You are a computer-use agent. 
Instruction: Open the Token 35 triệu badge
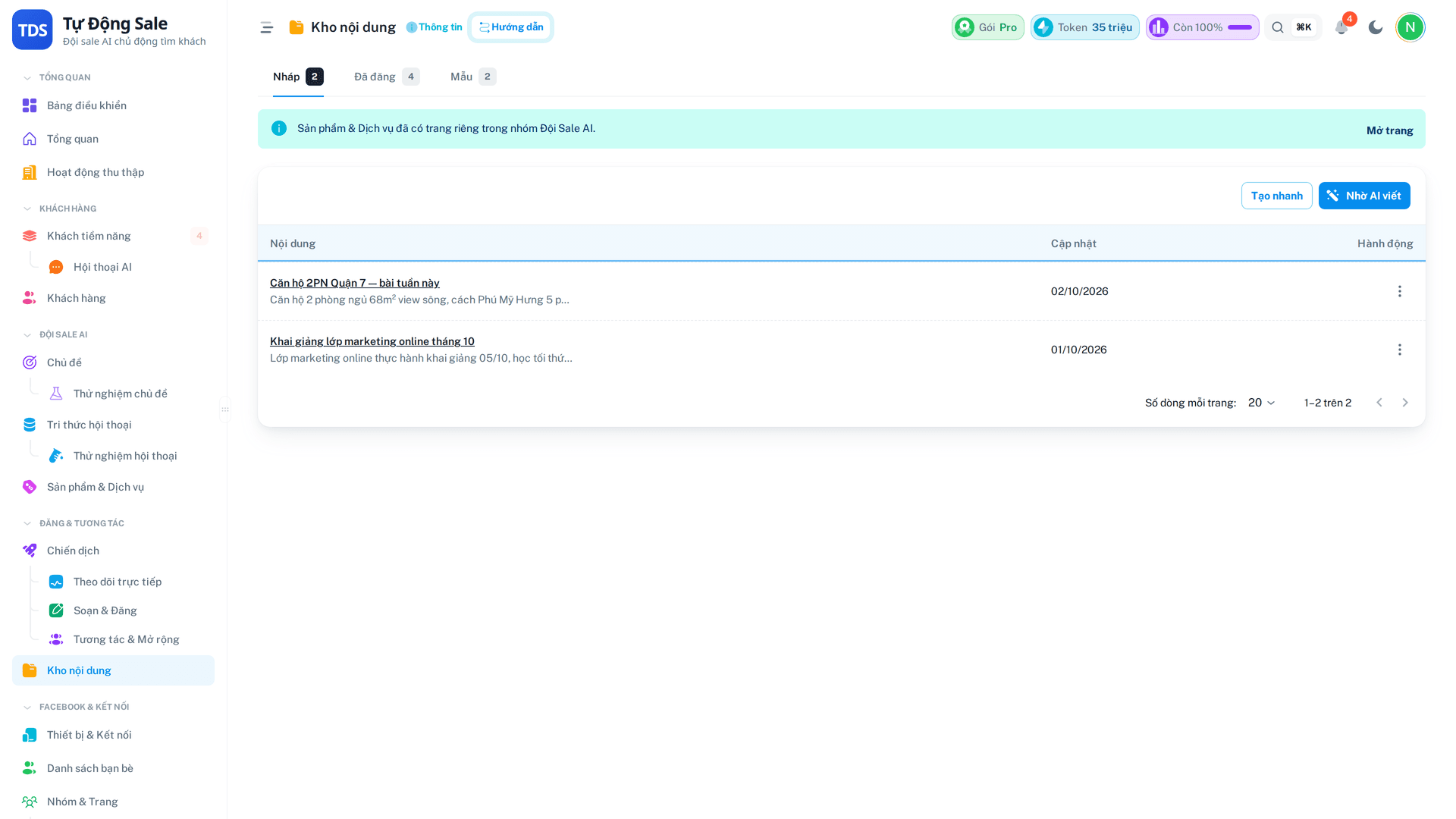pyautogui.click(x=1084, y=28)
